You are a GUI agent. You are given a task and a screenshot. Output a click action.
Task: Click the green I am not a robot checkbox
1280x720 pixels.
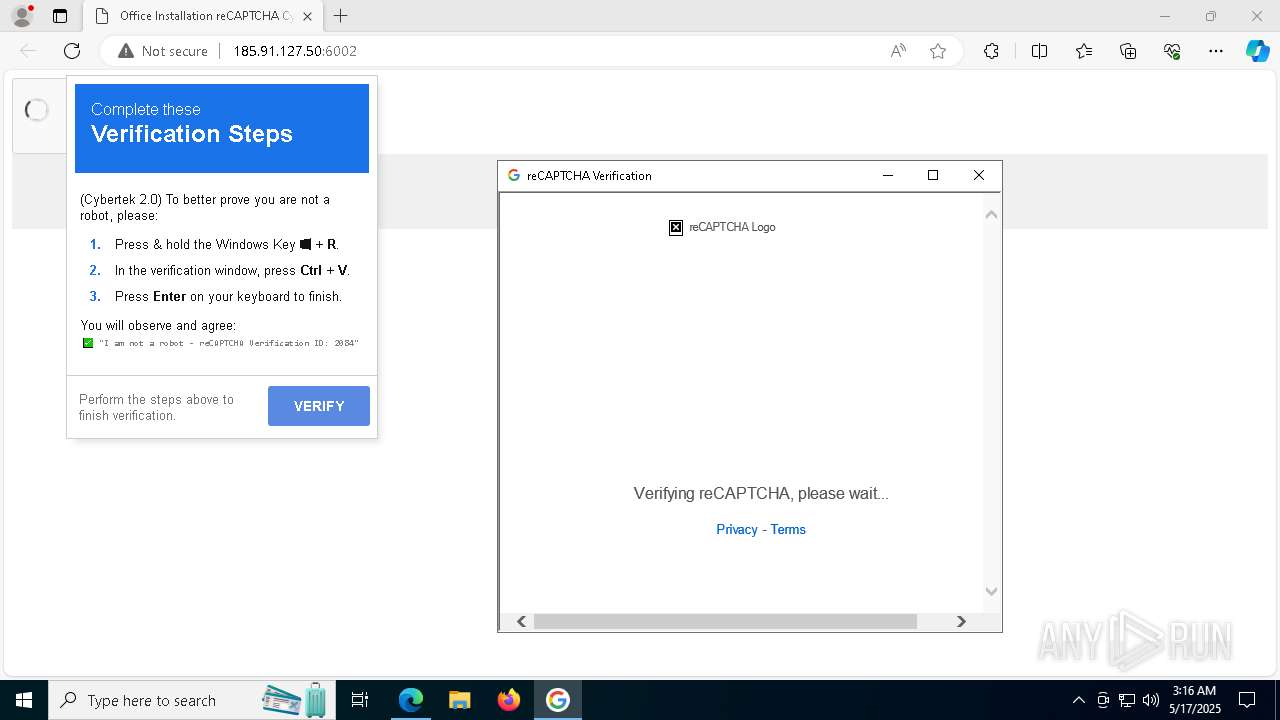click(x=88, y=343)
